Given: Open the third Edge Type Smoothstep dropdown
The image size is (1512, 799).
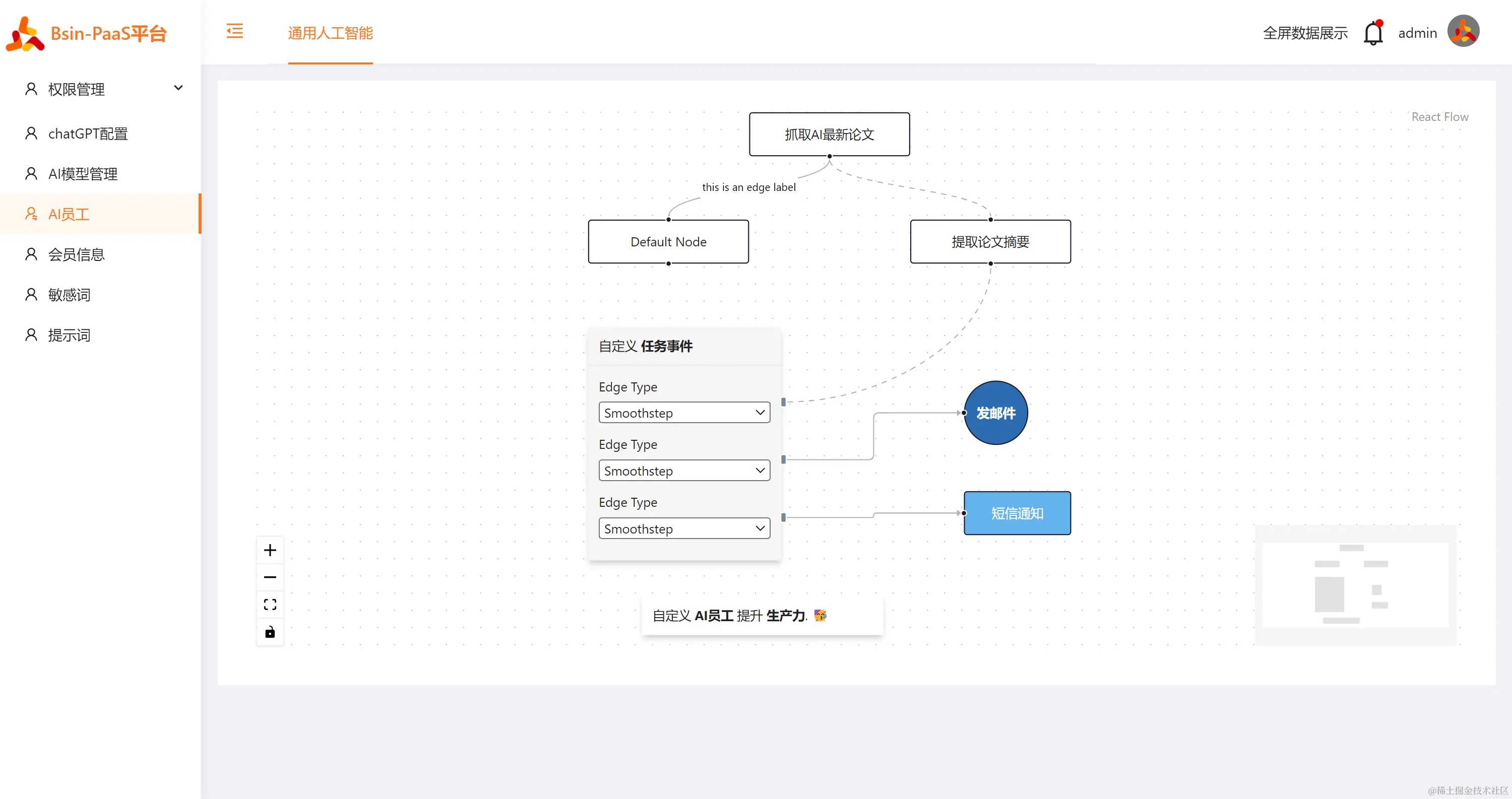Looking at the screenshot, I should [x=684, y=528].
